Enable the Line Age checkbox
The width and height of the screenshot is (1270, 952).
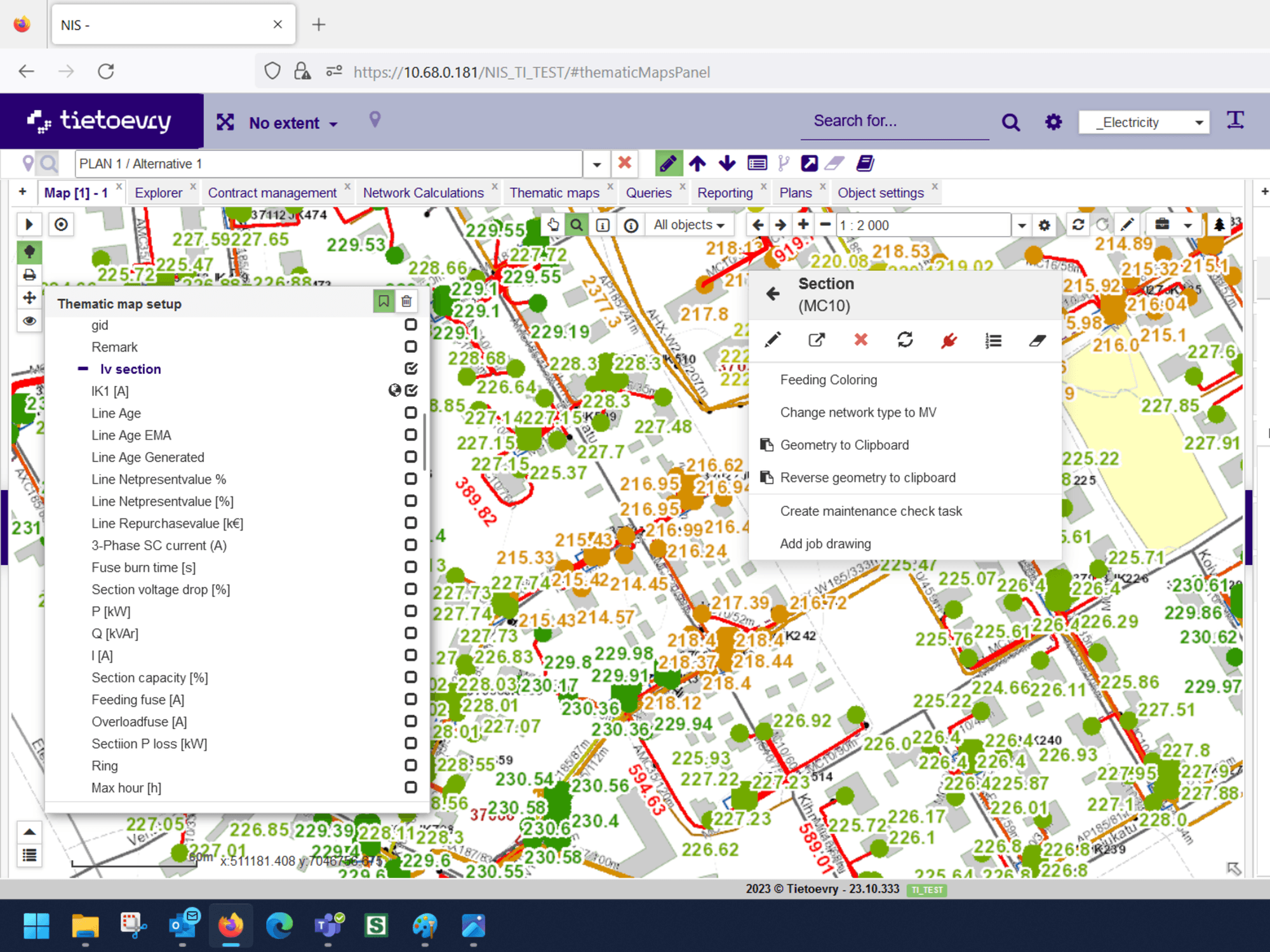click(411, 413)
